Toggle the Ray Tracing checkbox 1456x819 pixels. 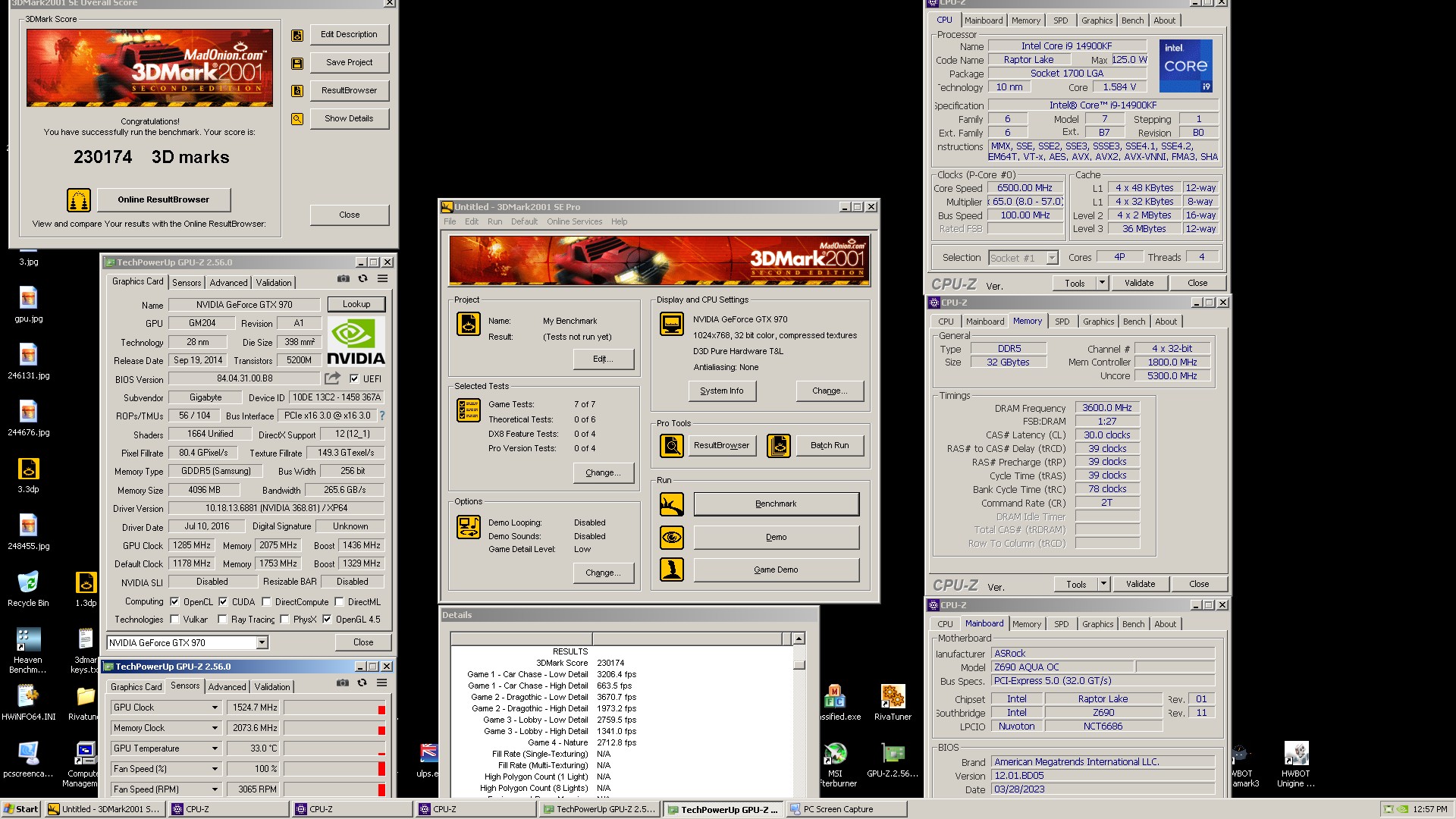coord(222,619)
